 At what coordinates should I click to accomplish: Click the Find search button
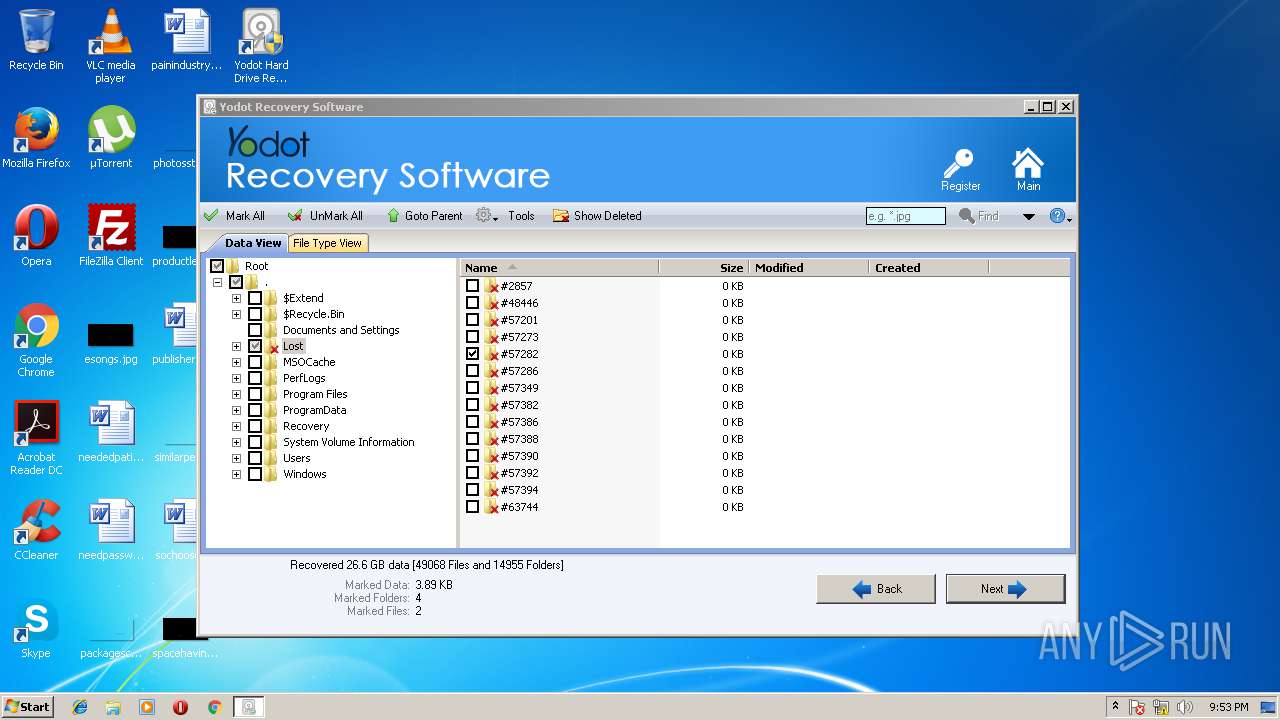click(979, 216)
